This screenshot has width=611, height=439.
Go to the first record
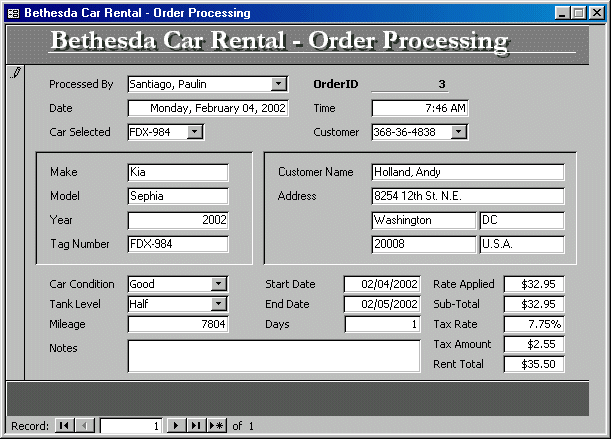coord(64,425)
